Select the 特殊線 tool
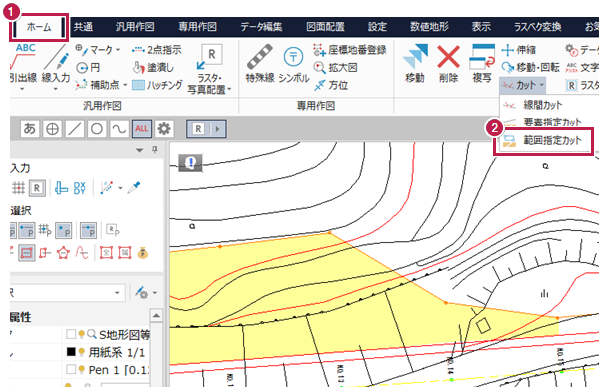The image size is (599, 387). point(260,64)
